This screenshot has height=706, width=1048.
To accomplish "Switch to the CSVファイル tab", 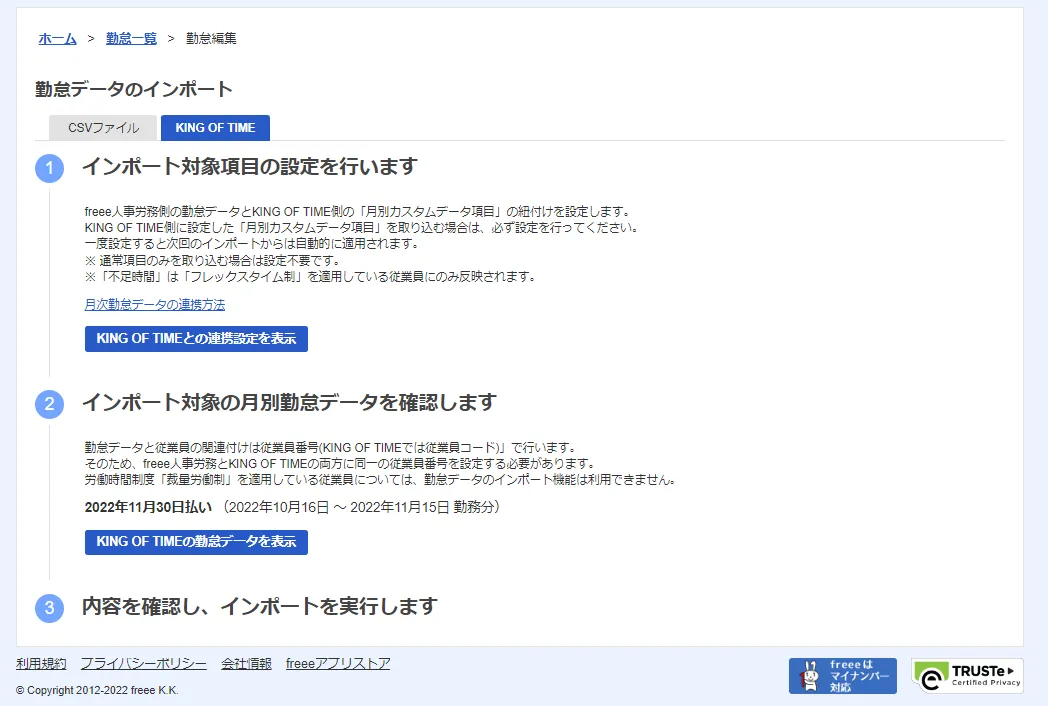I will coord(104,128).
